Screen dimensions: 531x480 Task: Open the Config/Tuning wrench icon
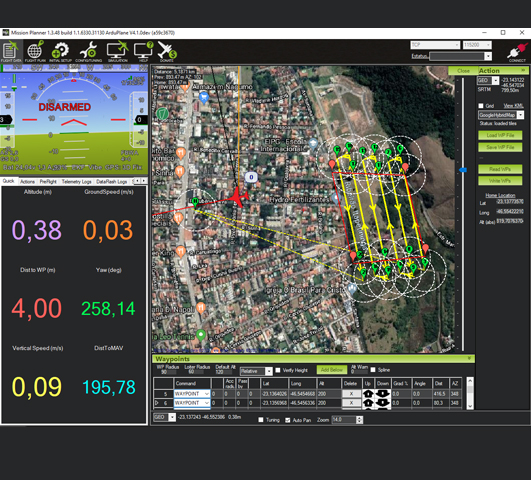click(x=88, y=51)
